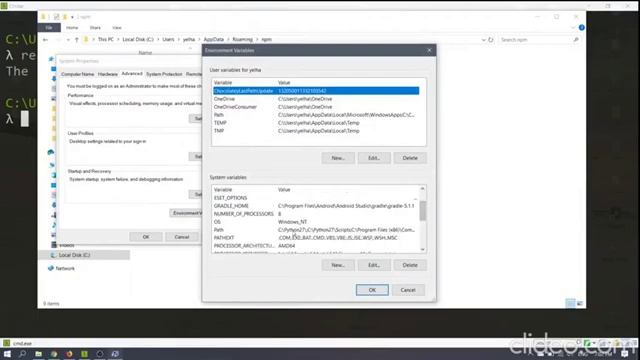Confirm Environment Variables with OK

pyautogui.click(x=372, y=290)
